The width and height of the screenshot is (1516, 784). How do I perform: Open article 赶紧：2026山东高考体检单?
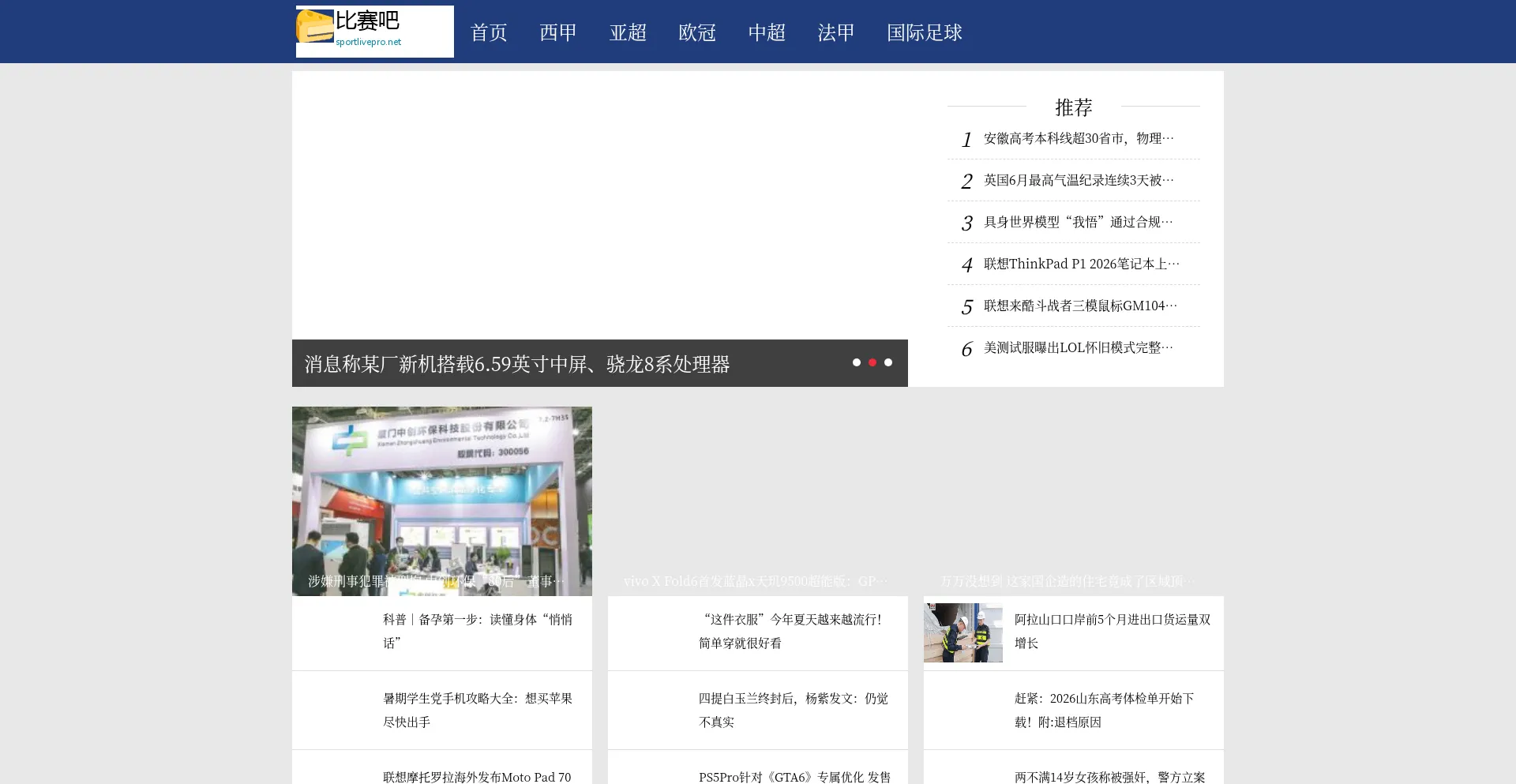pos(1105,710)
